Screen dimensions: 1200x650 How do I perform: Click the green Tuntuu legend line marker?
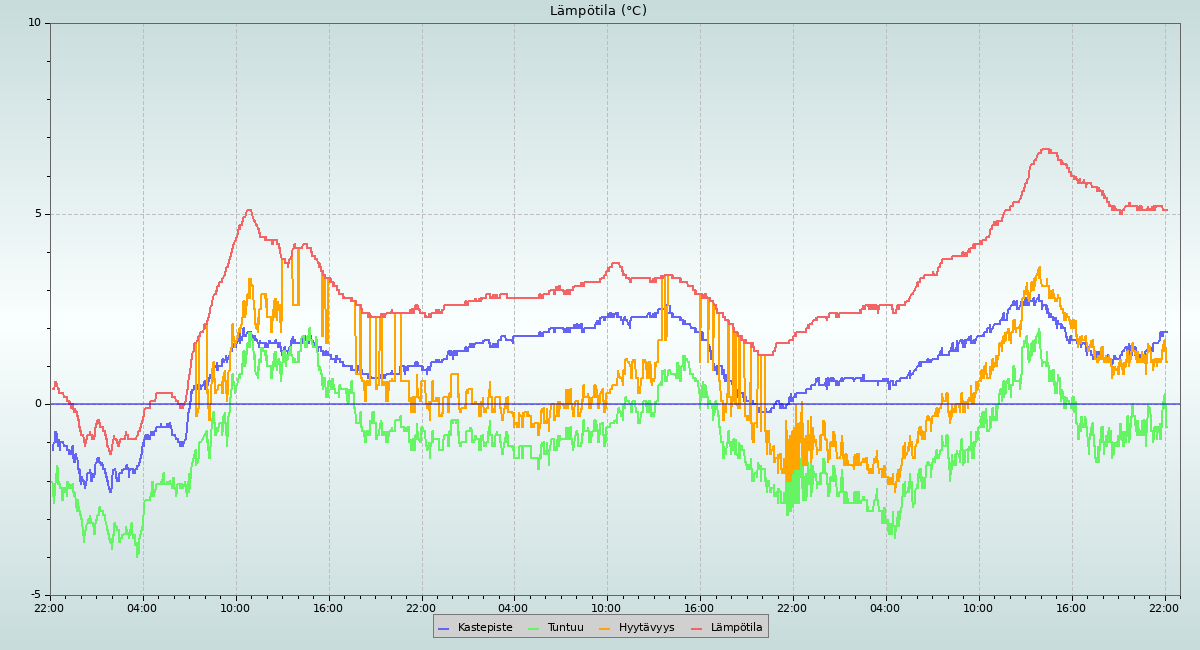pos(533,628)
